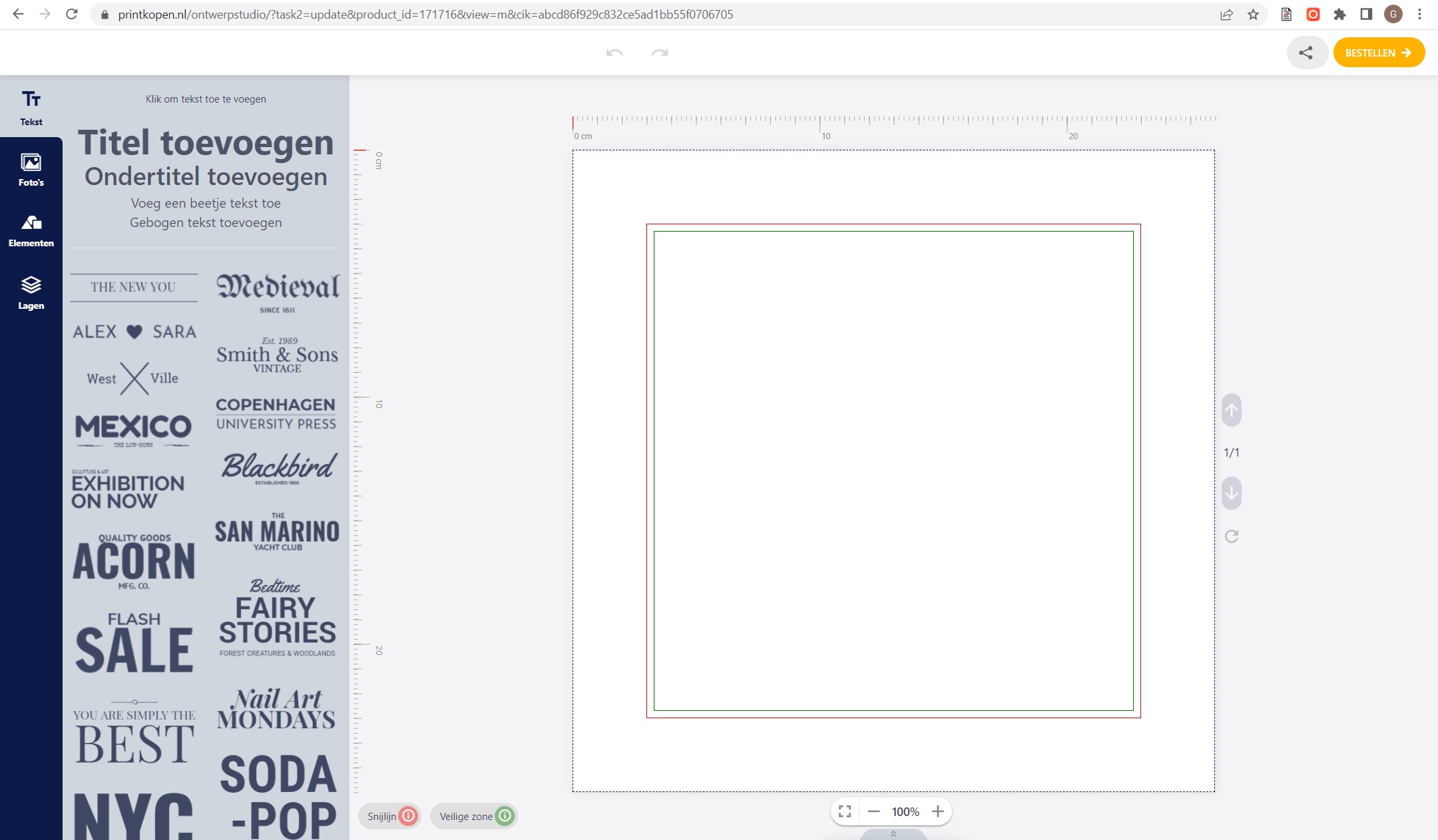Viewport: 1438px width, 840px height.
Task: Click the fit-to-screen fullscreen icon
Action: pos(845,811)
